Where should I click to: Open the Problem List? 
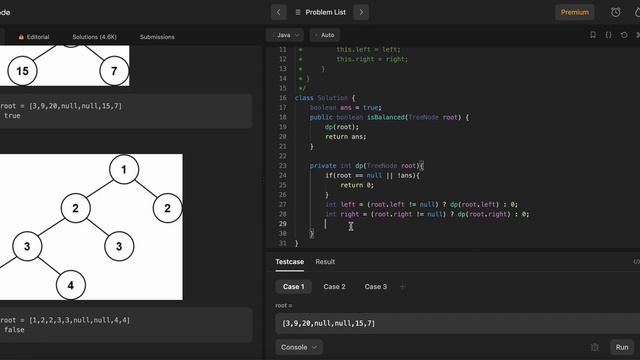pyautogui.click(x=321, y=12)
